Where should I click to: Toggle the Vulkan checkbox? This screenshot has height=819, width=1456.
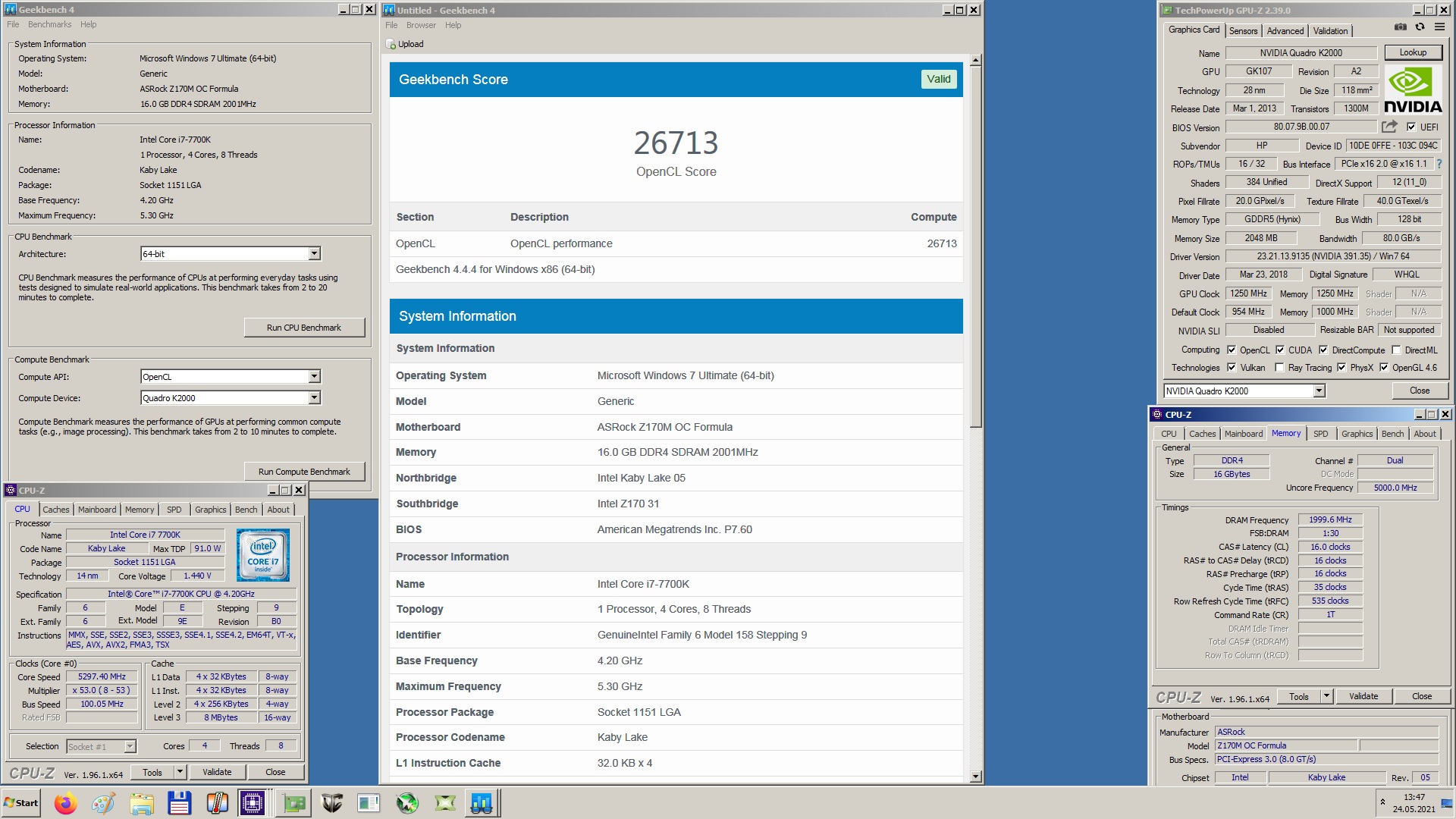1232,367
